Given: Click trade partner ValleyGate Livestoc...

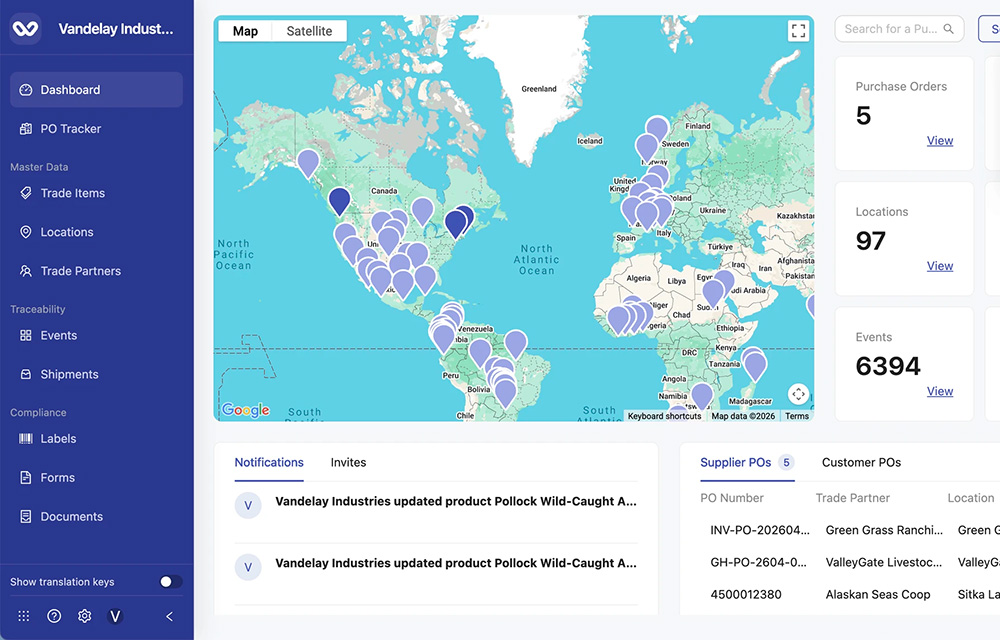Looking at the screenshot, I should tap(883, 562).
